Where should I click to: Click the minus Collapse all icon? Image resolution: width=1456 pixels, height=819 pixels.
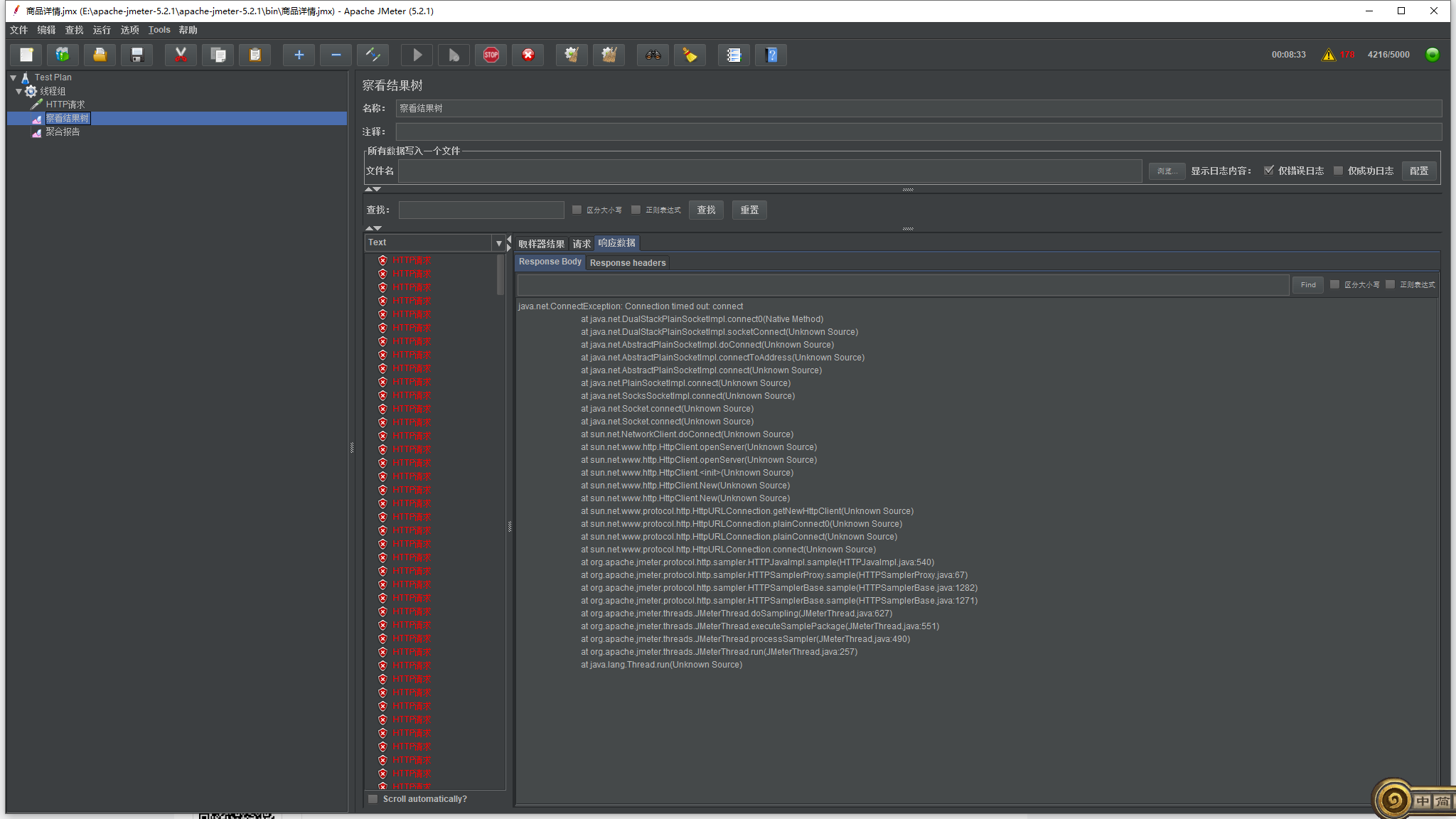click(x=336, y=55)
